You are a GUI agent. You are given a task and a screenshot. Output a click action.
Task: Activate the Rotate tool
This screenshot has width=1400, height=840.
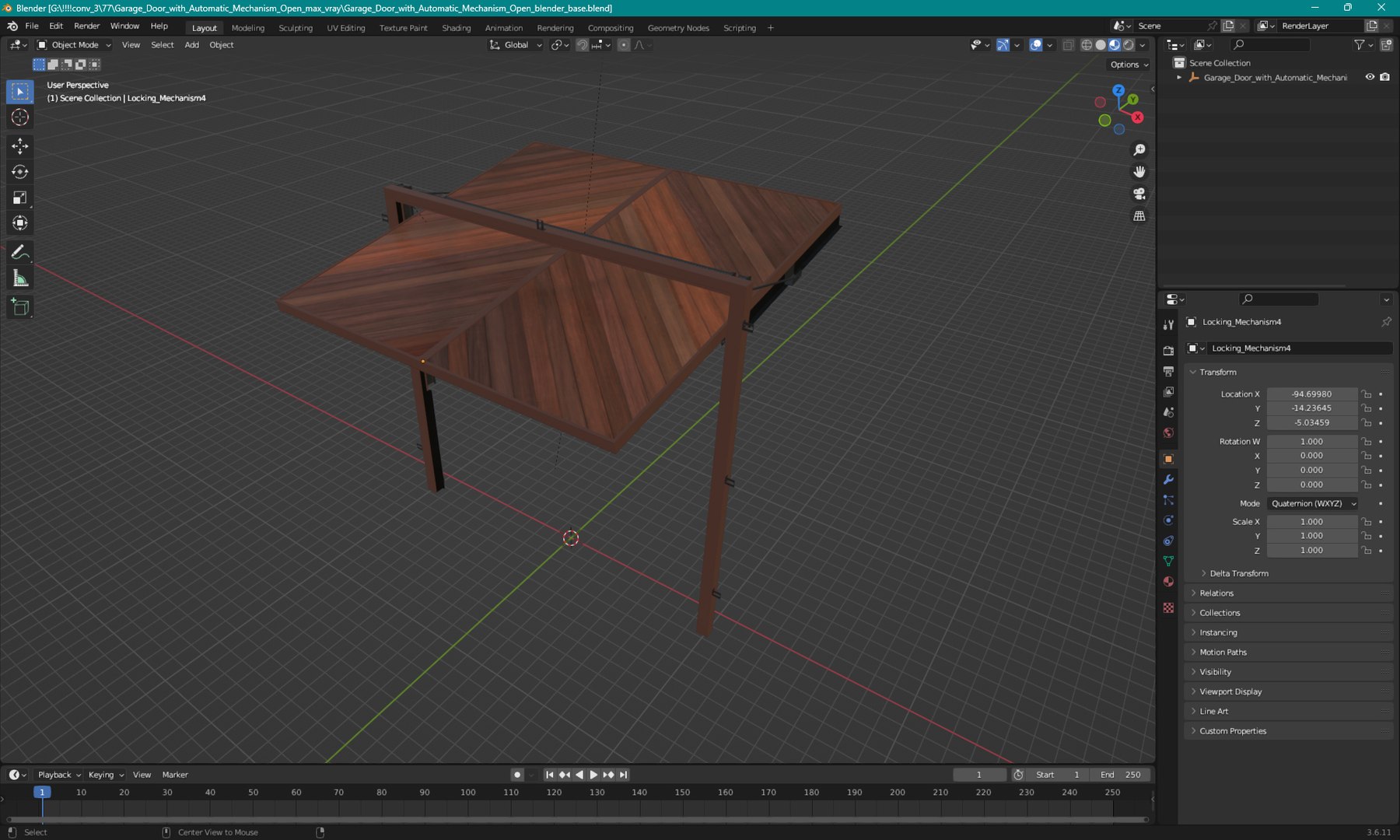click(20, 172)
